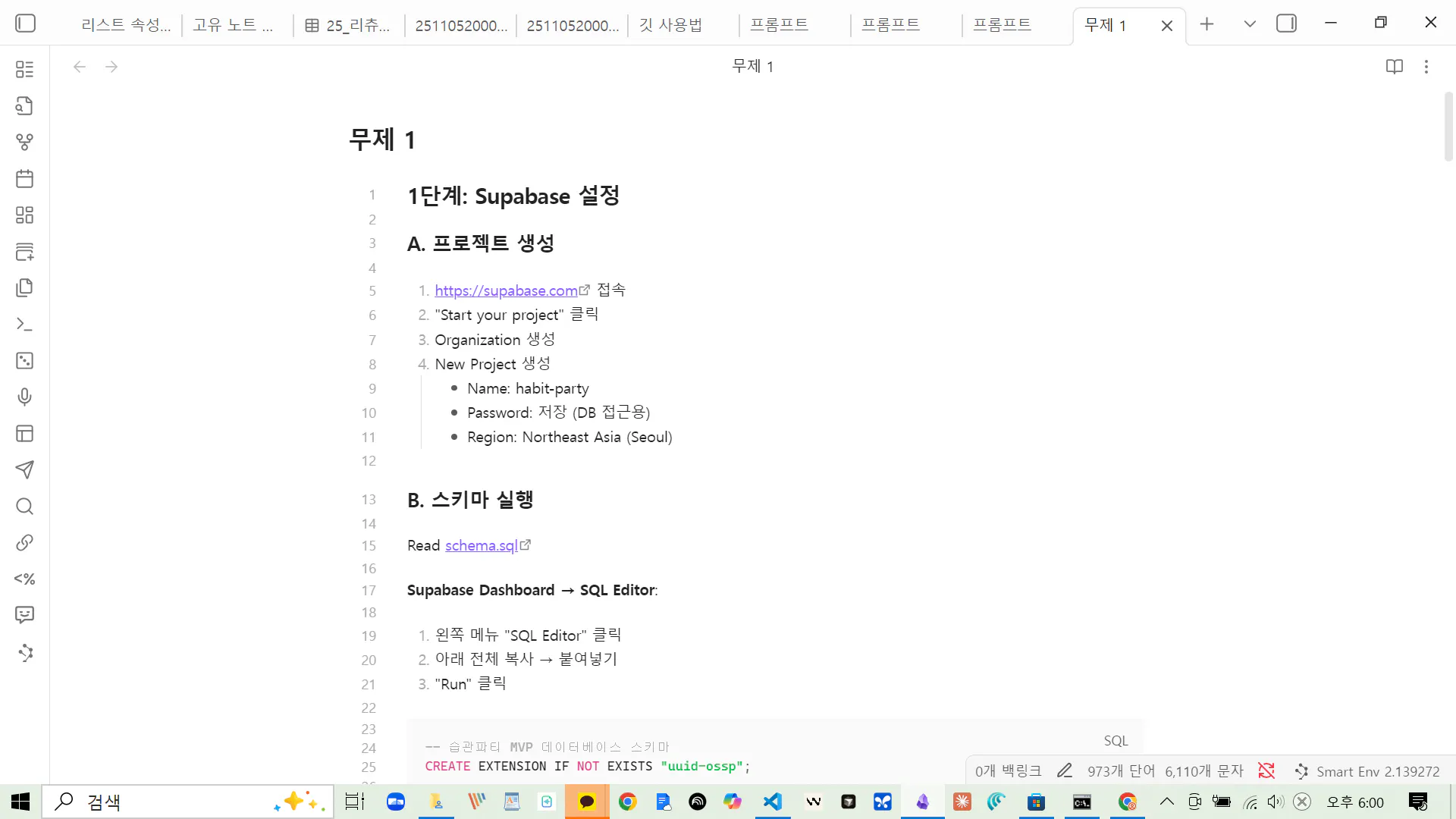The height and width of the screenshot is (819, 1456).
Task: Click the magnifier search icon in ribbon
Action: point(24,506)
